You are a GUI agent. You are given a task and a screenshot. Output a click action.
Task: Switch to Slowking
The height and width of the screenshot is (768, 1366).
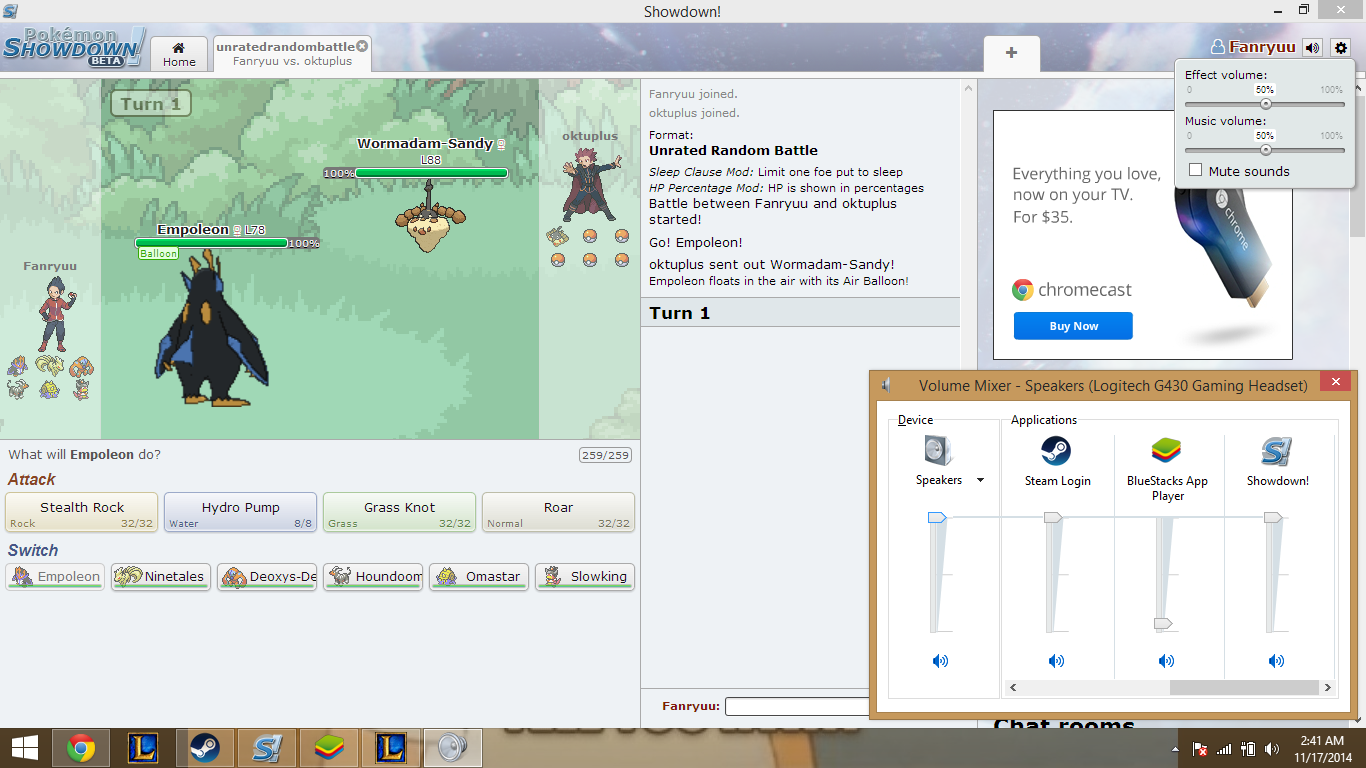585,577
